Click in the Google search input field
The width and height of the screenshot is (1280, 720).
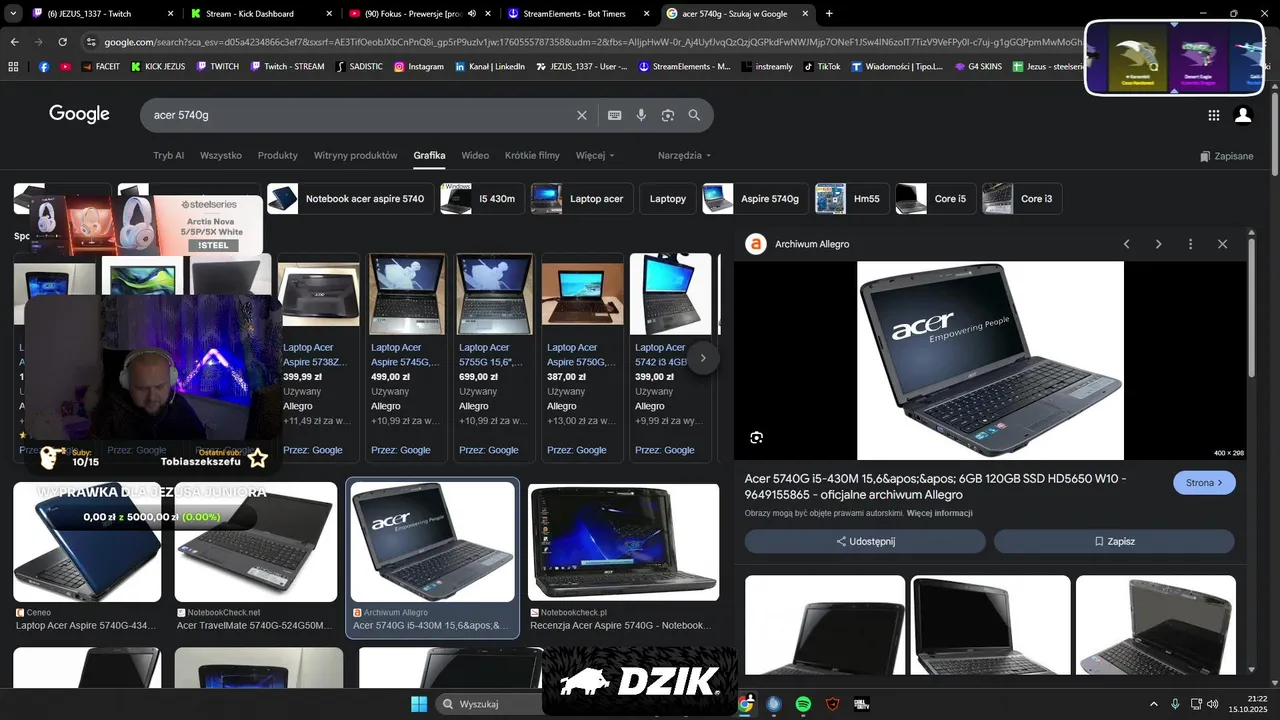pos(360,115)
